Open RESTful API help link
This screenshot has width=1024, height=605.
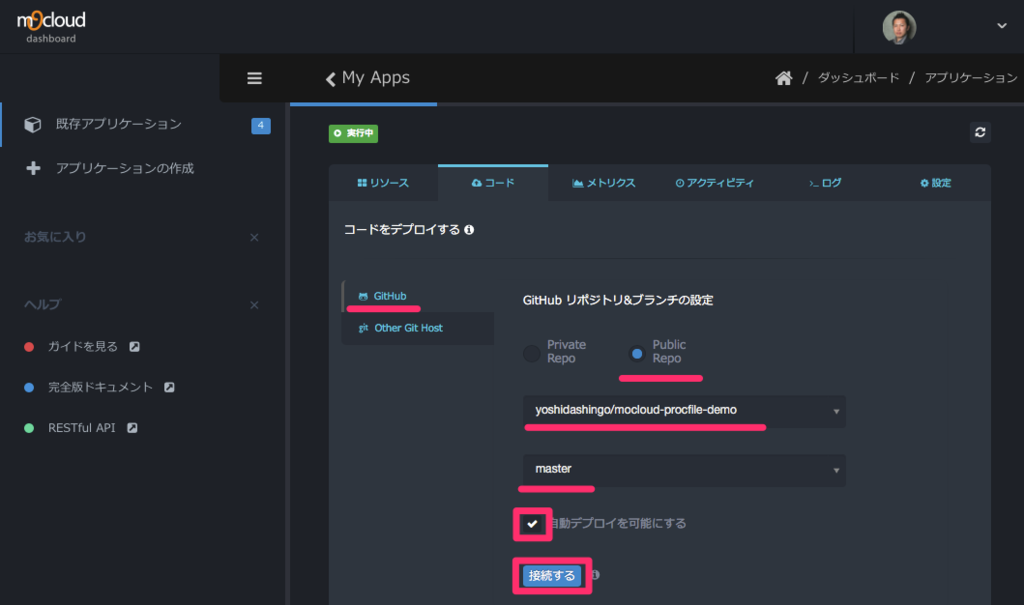click(x=82, y=428)
